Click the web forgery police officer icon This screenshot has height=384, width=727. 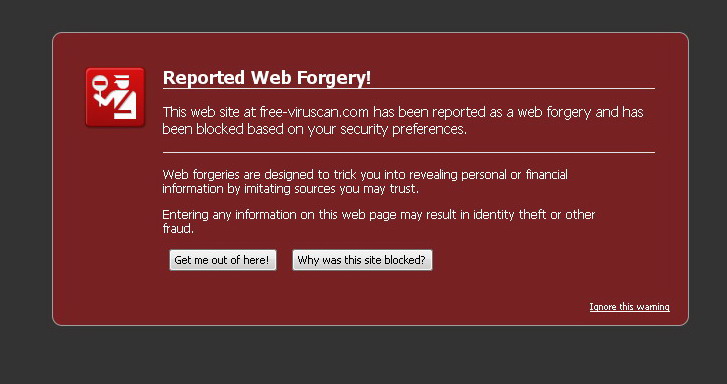[115, 97]
